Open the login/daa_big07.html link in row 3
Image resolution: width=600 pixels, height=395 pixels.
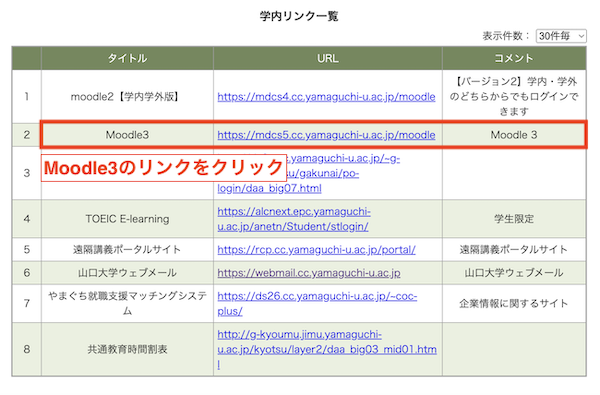pyautogui.click(x=269, y=188)
